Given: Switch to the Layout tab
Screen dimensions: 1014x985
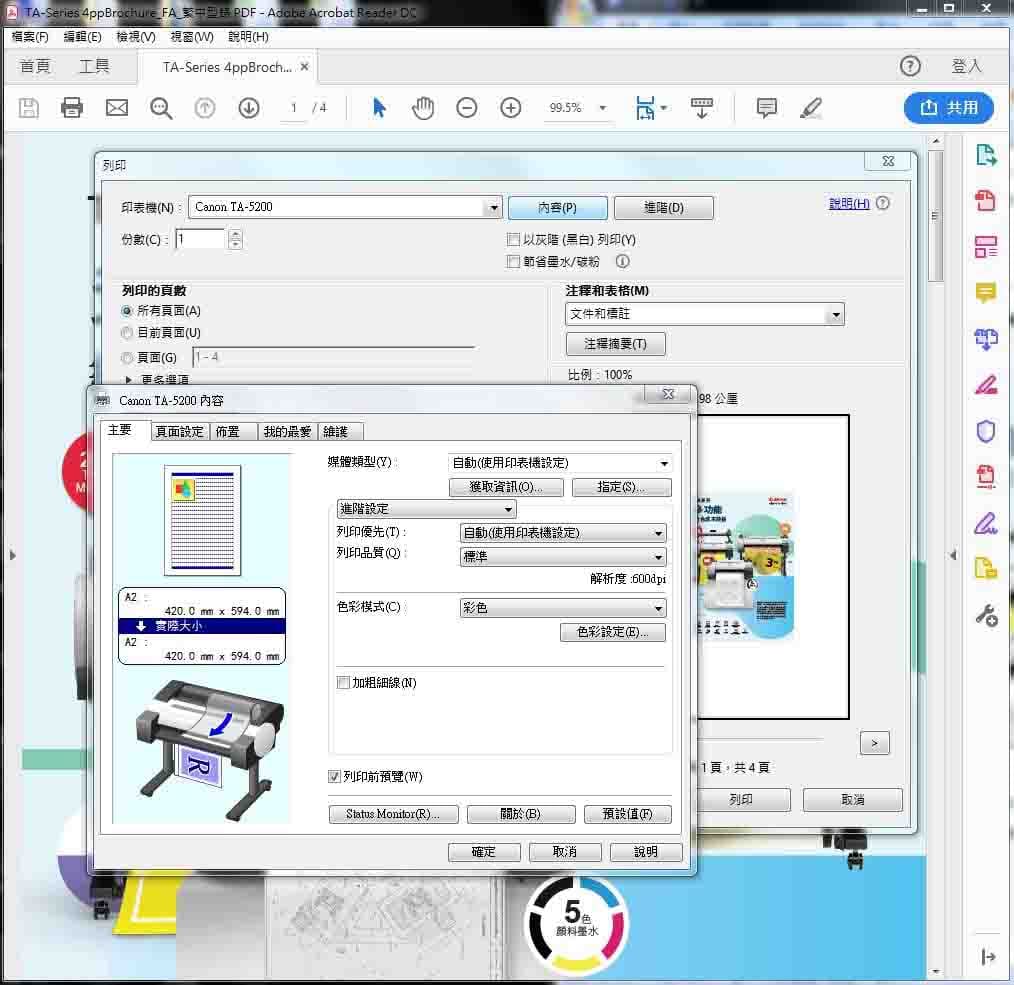Looking at the screenshot, I should point(233,432).
